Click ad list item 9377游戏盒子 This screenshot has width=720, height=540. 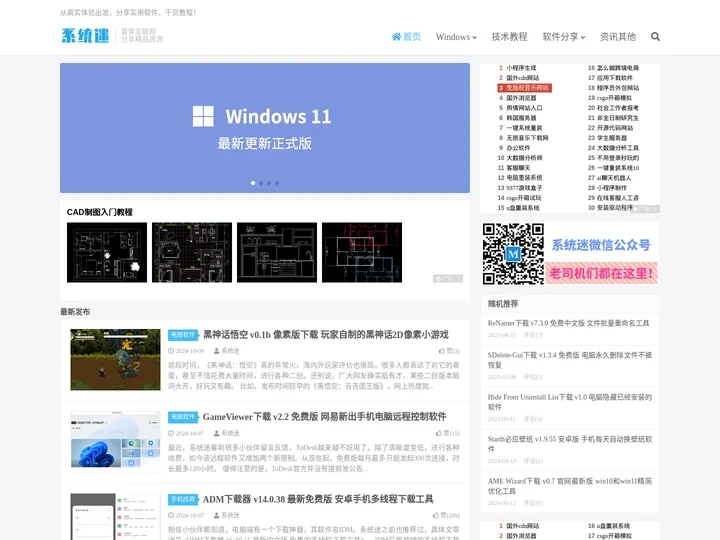click(x=524, y=188)
